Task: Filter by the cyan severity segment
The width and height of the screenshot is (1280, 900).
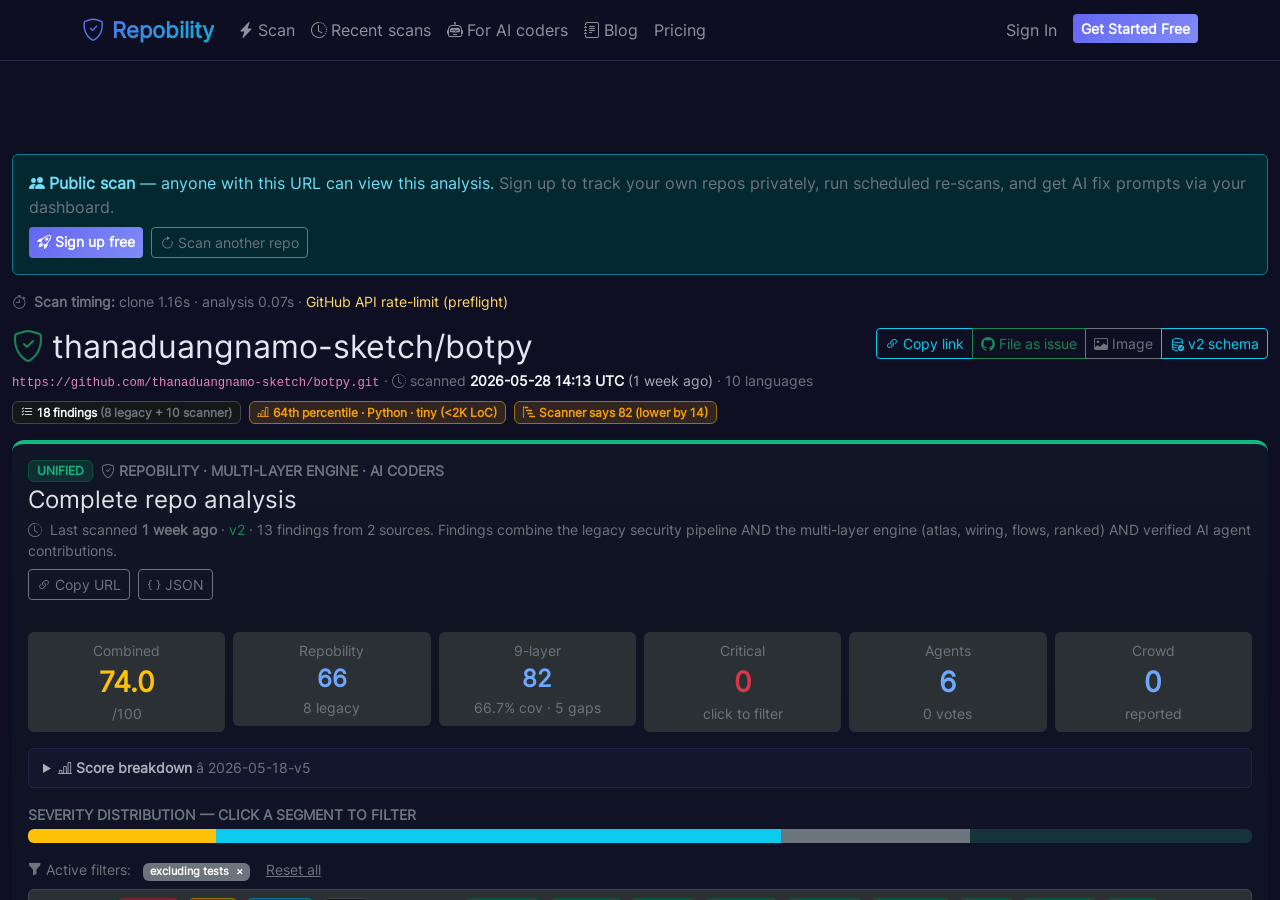Action: click(x=498, y=836)
